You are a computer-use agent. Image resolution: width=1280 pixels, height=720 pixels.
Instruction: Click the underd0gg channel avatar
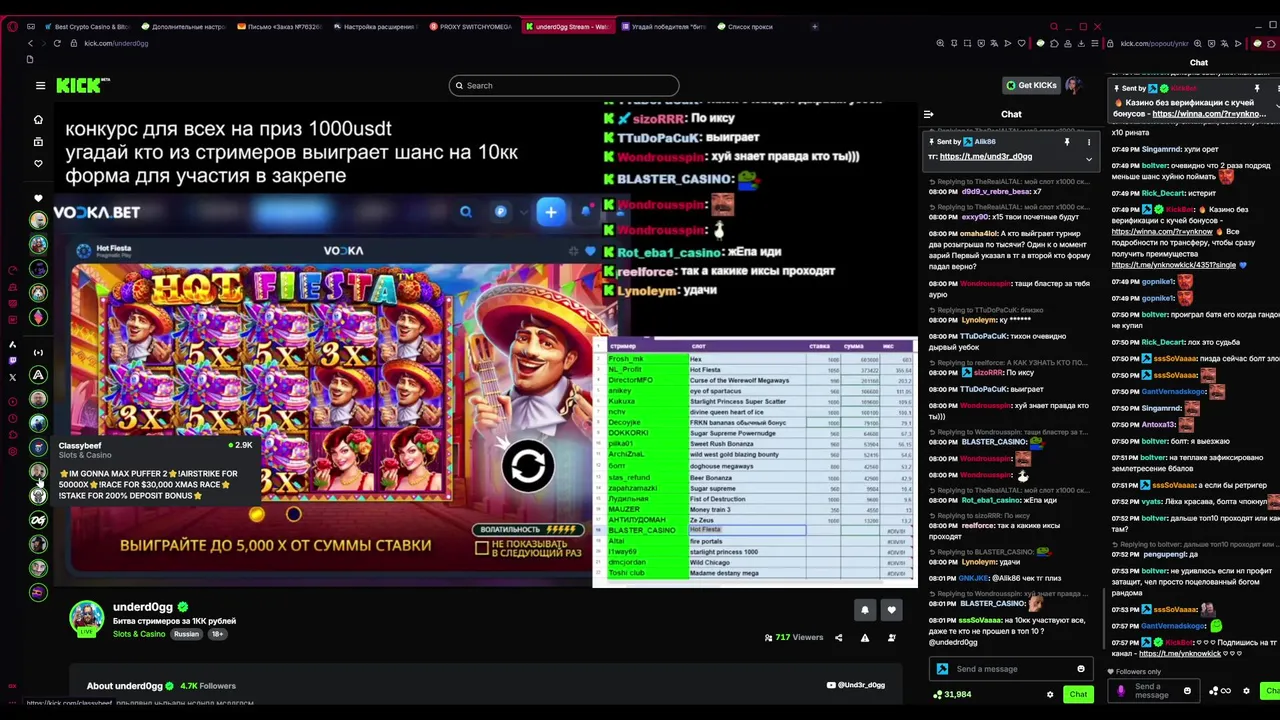pyautogui.click(x=86, y=618)
